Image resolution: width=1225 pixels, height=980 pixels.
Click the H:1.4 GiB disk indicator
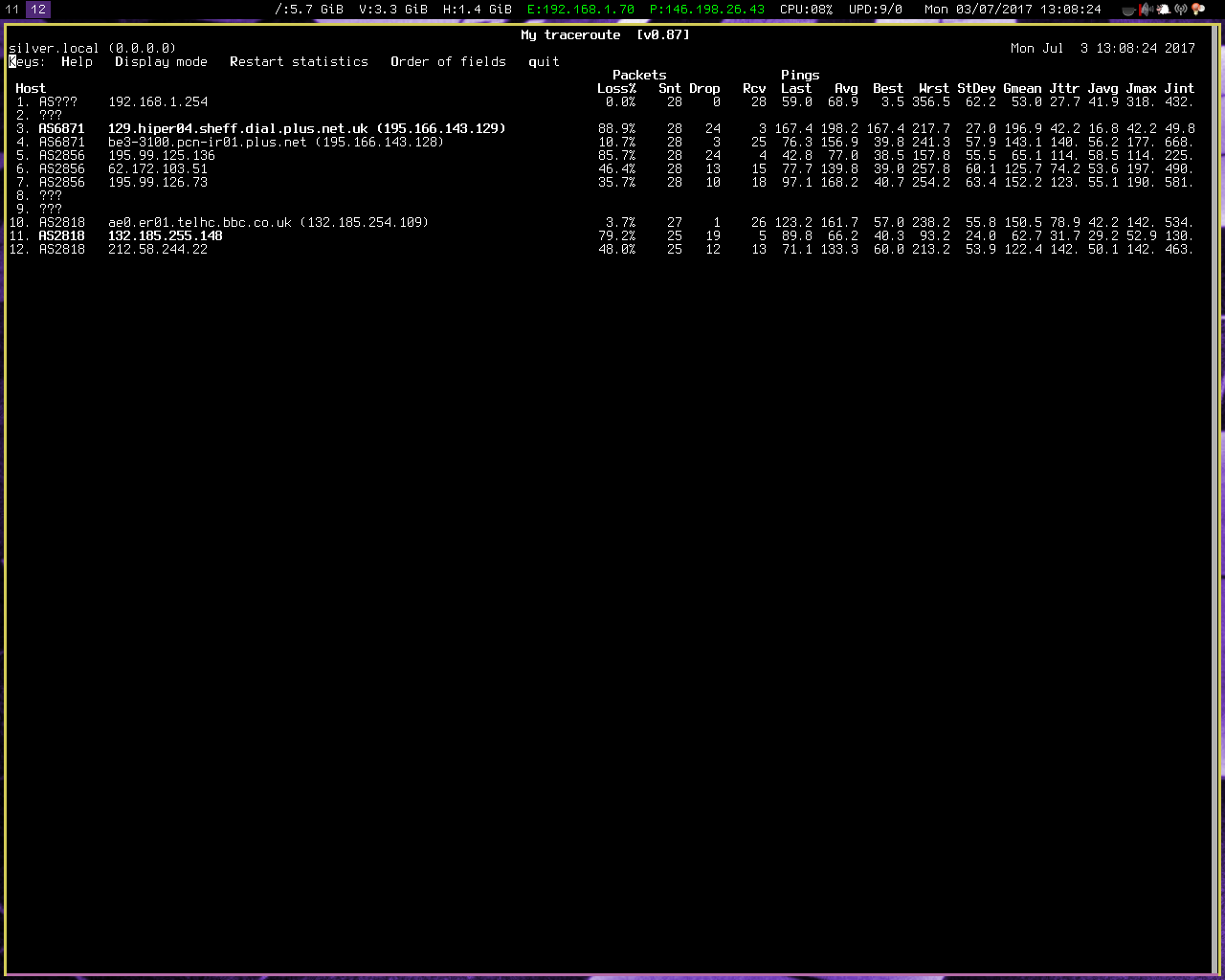[x=478, y=10]
